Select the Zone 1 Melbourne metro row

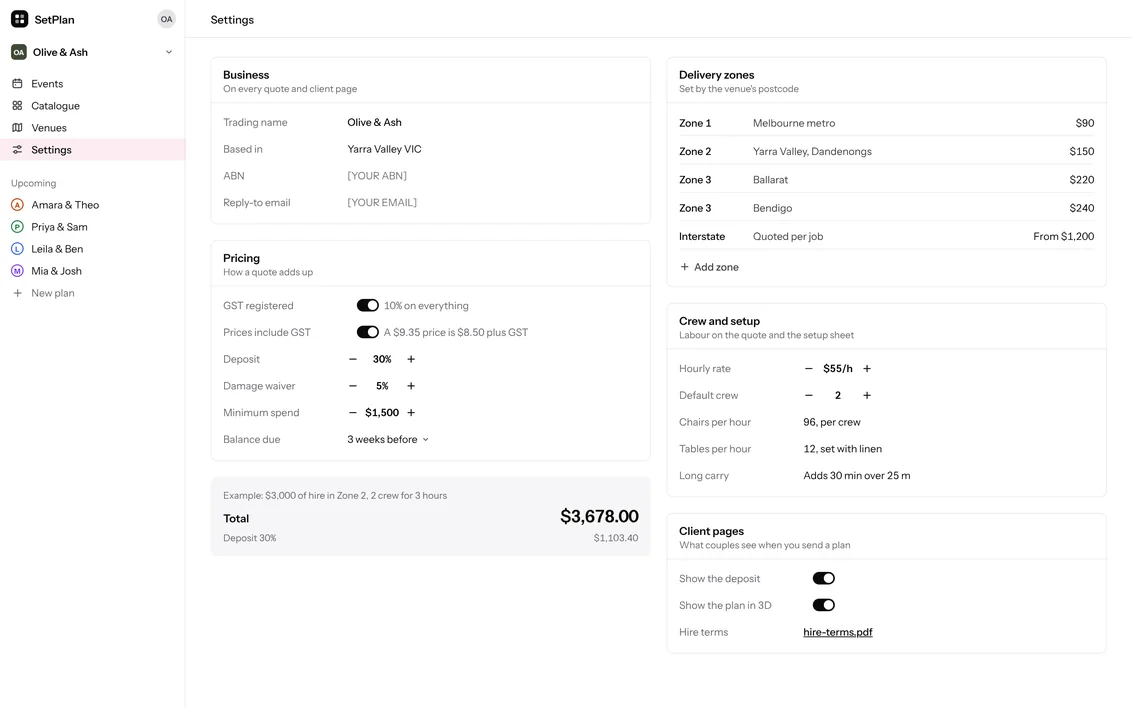(887, 123)
